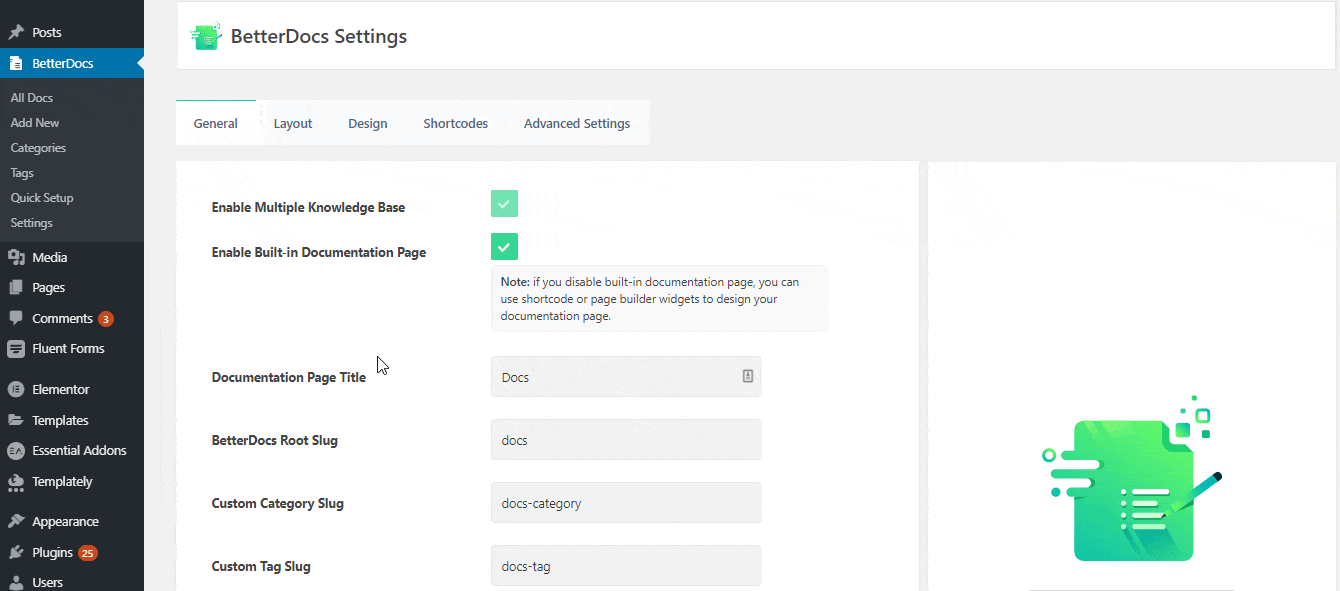
Task: Open Categories under BetterDocs
Action: point(38,148)
